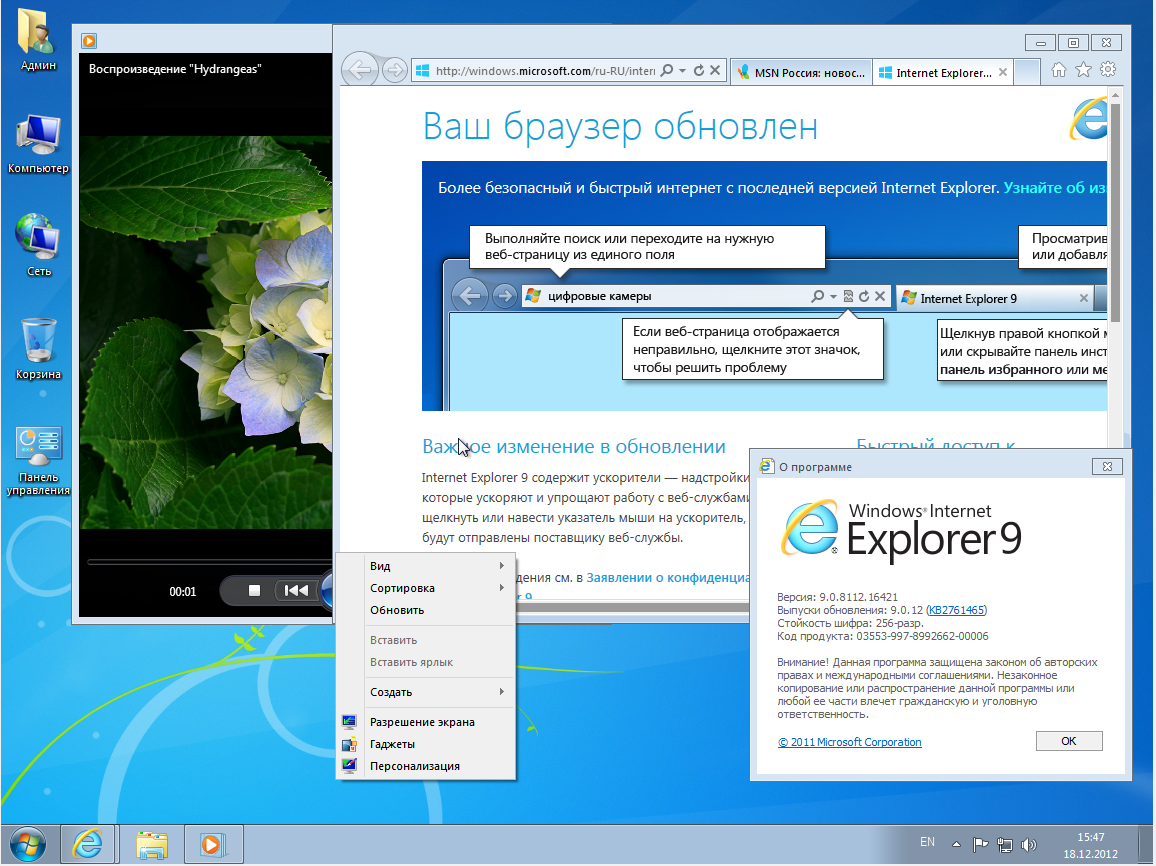The height and width of the screenshot is (866, 1156).
Task: Click the 00:01 elapsed time in Media Player
Action: pyautogui.click(x=183, y=592)
